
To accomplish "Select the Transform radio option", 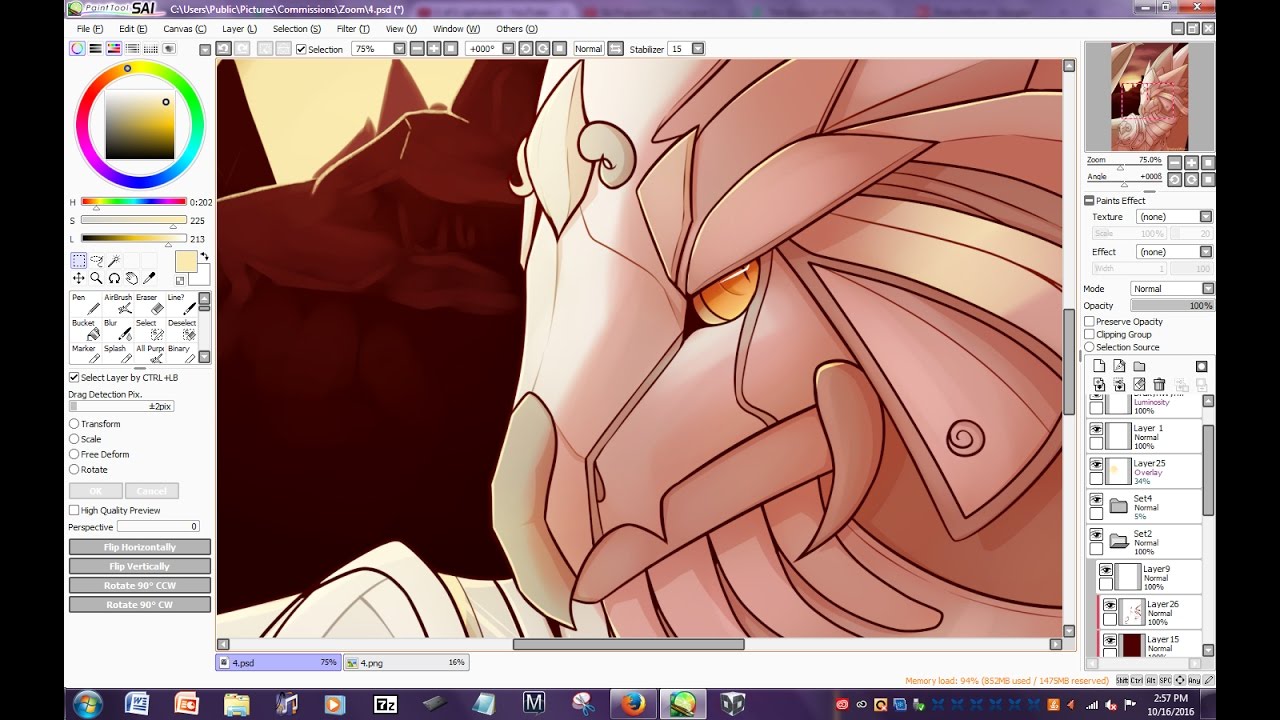I will pos(74,424).
